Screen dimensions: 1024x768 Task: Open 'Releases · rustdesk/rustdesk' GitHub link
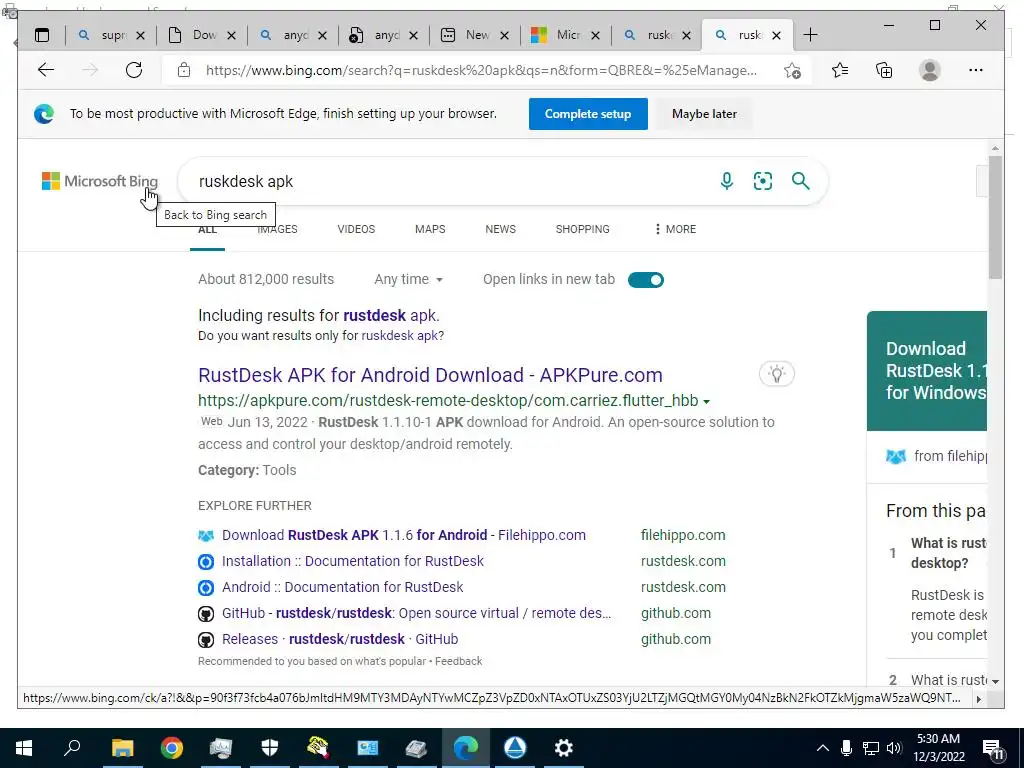(x=340, y=639)
